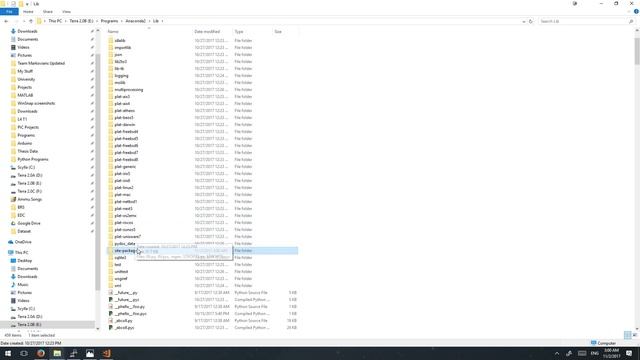Switch to File Explorer taskbar icon

[x=57, y=353]
